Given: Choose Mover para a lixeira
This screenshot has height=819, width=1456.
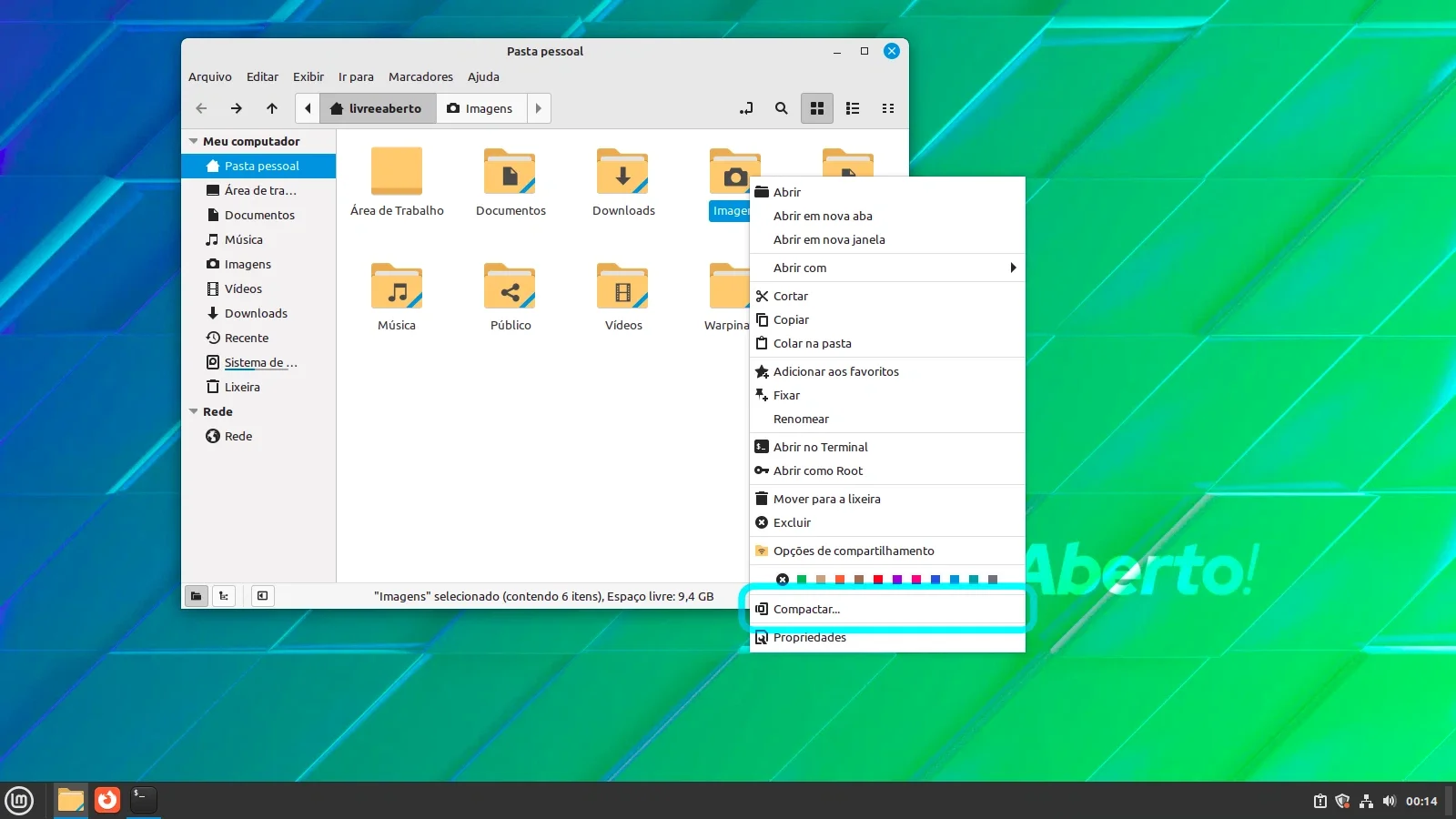Looking at the screenshot, I should coord(887,499).
